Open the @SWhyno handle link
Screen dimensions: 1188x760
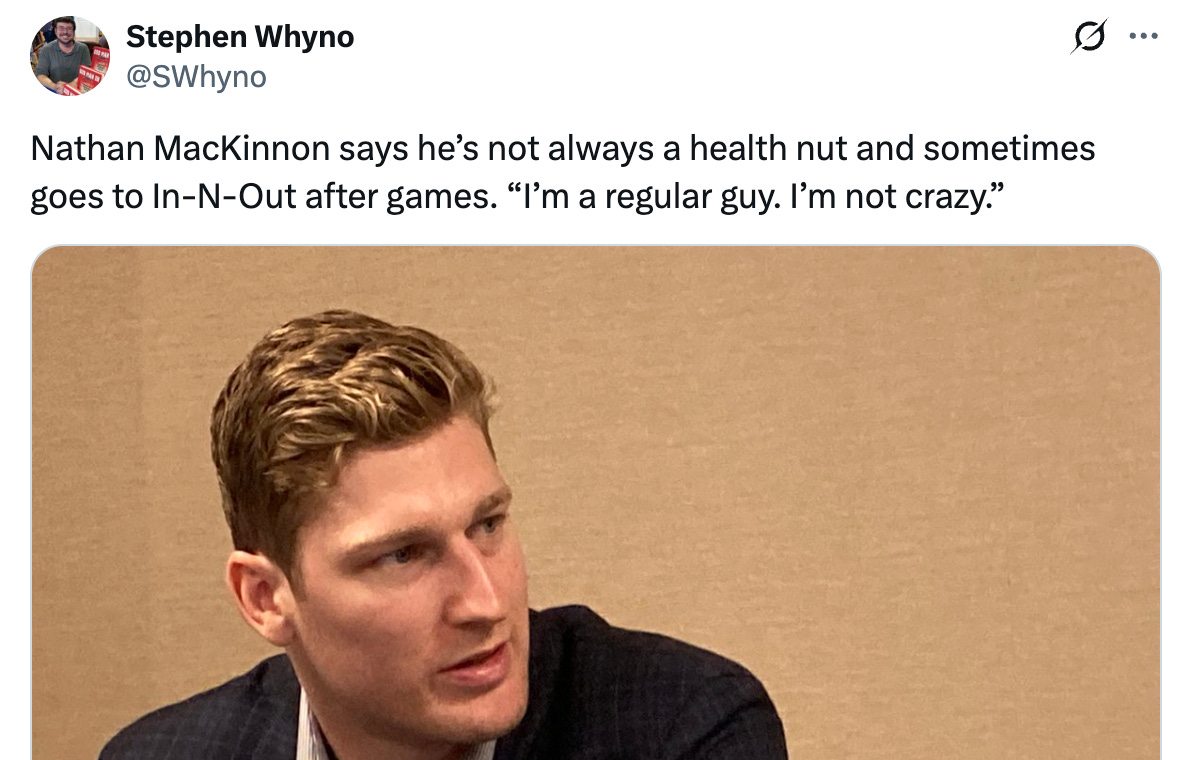(x=196, y=77)
